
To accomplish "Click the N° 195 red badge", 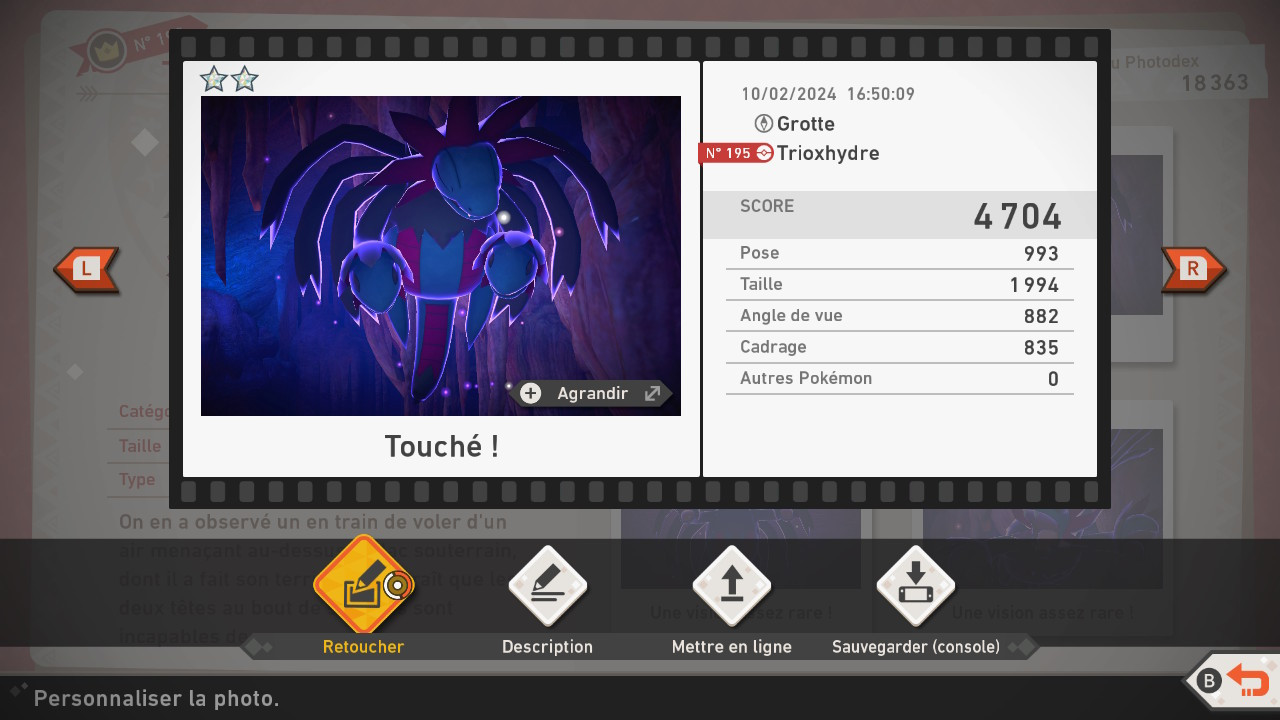I will coord(727,153).
